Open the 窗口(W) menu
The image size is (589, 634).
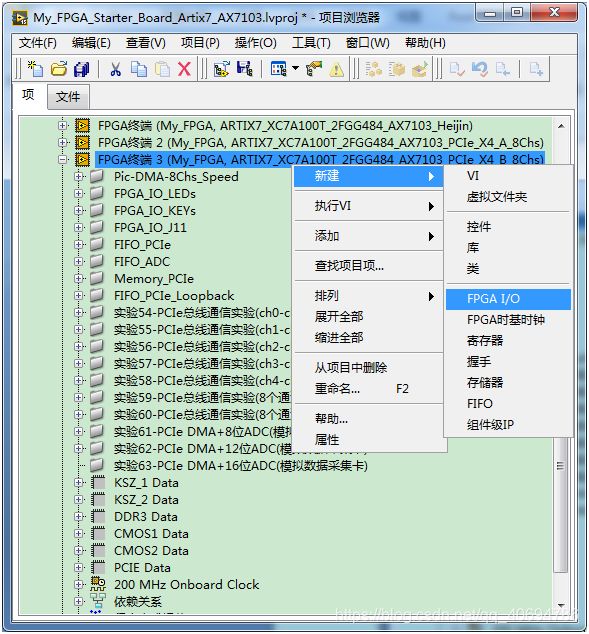(x=367, y=43)
